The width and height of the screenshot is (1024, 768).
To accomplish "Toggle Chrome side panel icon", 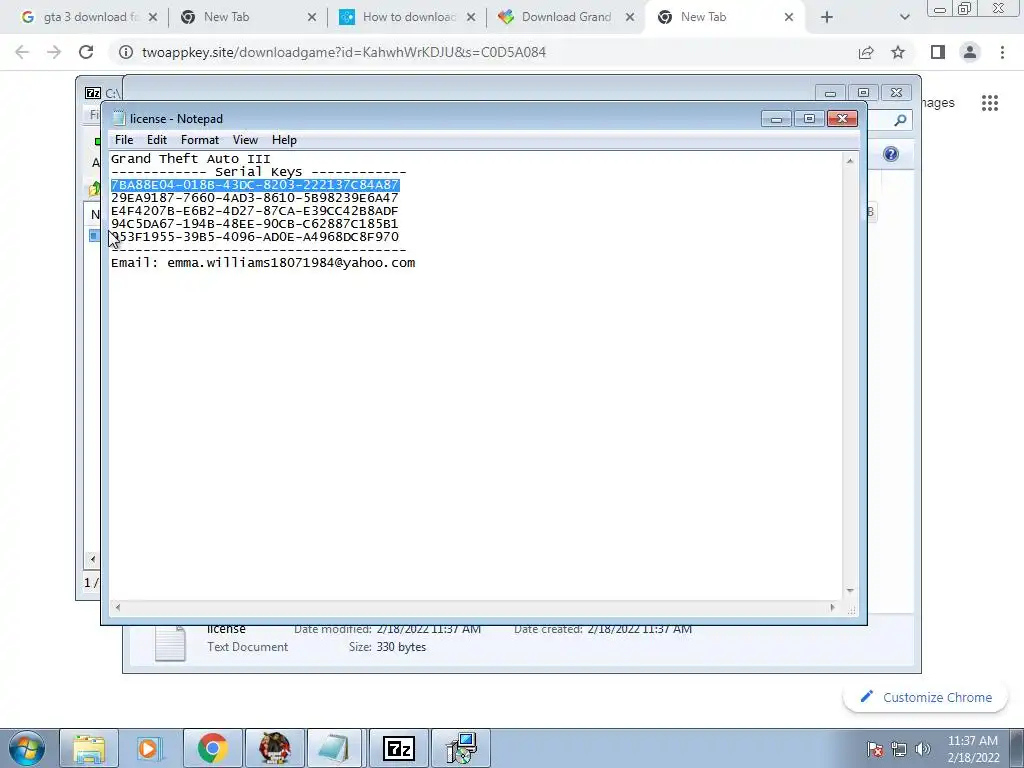I will [x=938, y=52].
